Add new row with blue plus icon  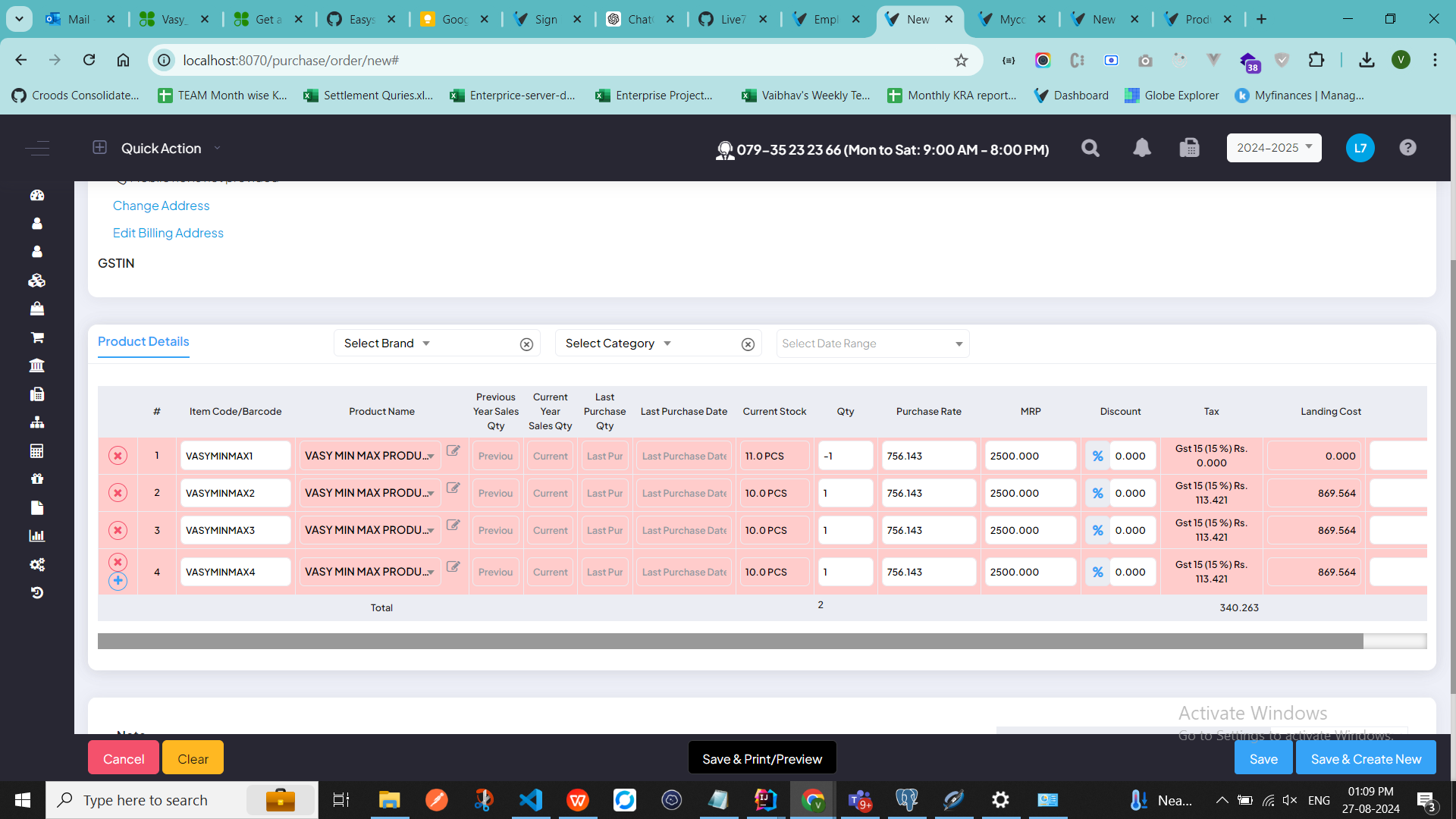tap(118, 582)
